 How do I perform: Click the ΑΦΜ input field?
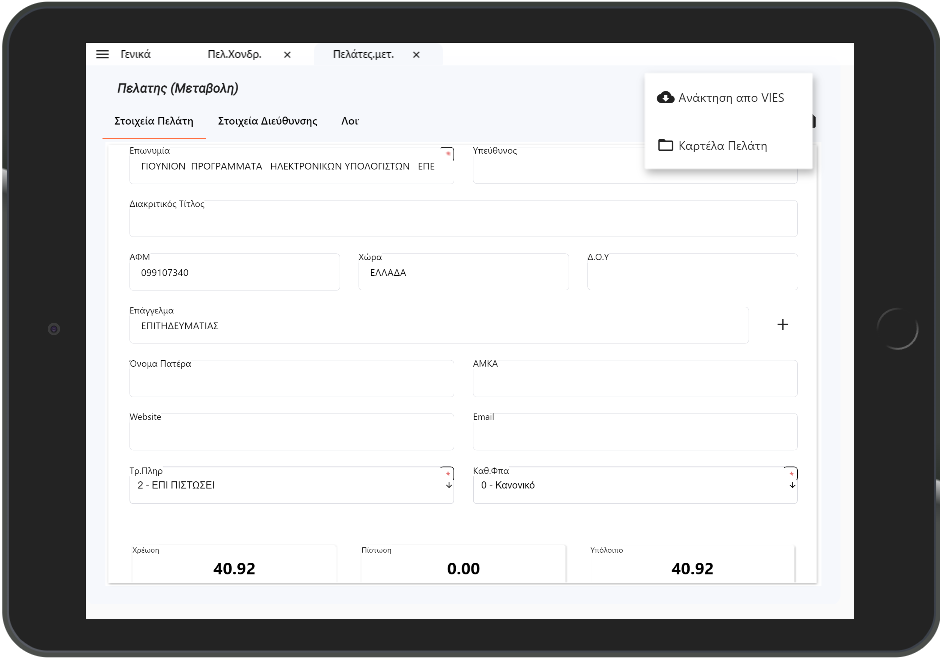[x=234, y=273]
